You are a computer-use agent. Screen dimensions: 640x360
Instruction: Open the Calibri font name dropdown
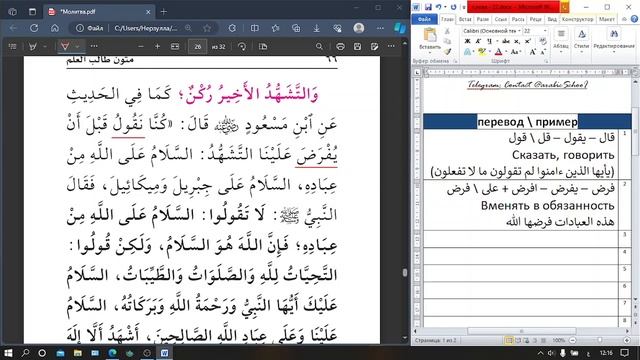[x=519, y=31]
